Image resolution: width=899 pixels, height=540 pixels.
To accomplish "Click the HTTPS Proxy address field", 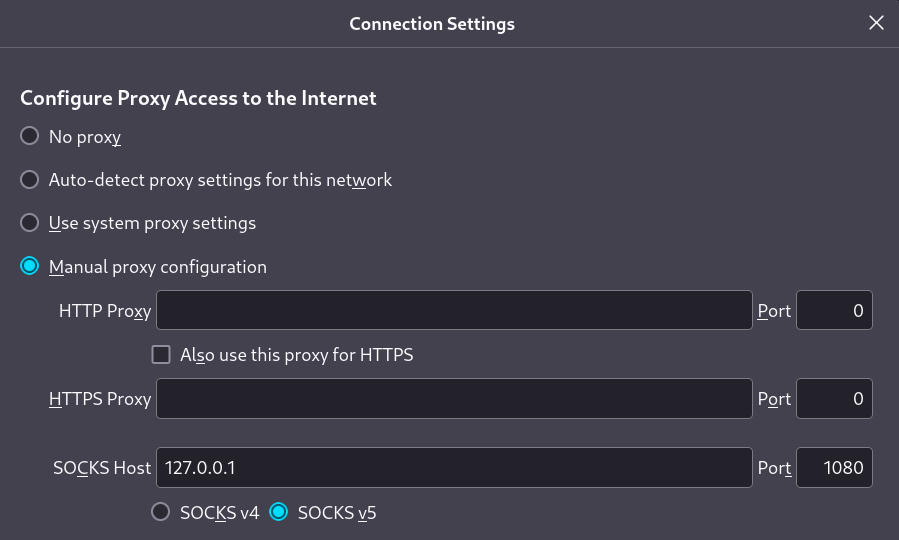I will 454,398.
